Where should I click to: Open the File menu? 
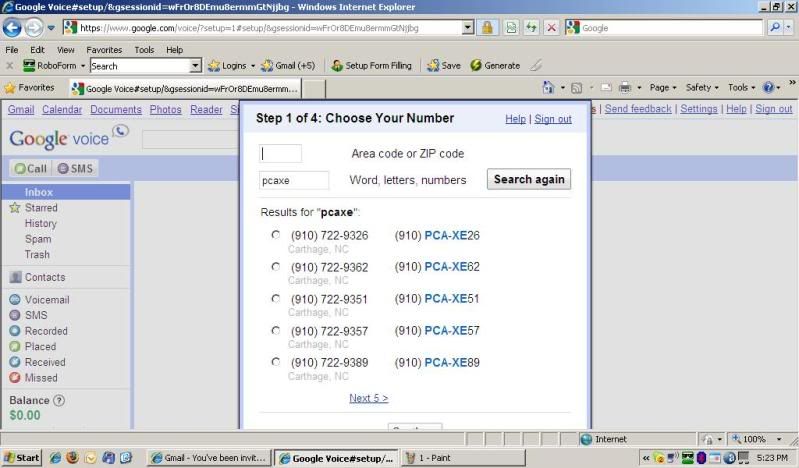12,49
